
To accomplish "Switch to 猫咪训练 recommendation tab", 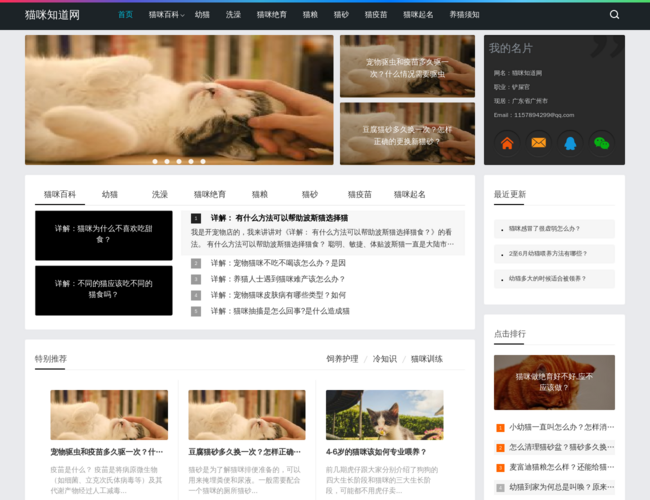I will pyautogui.click(x=427, y=359).
